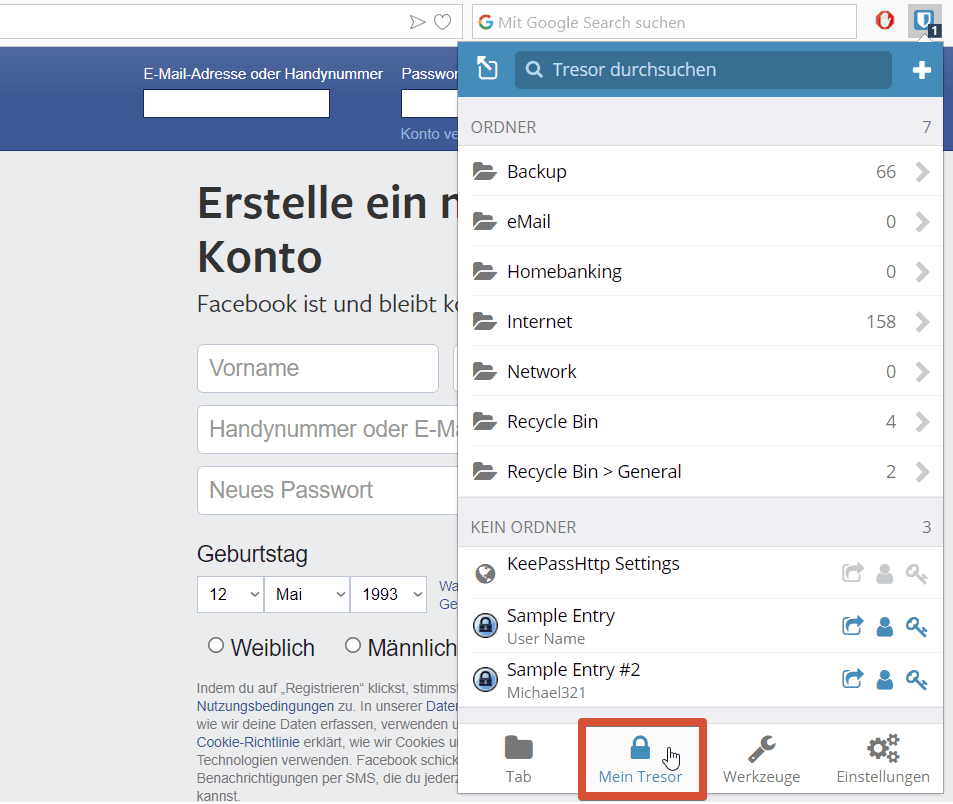This screenshot has height=804, width=953.
Task: Click key icon for KeePassHttp Settings
Action: (916, 573)
